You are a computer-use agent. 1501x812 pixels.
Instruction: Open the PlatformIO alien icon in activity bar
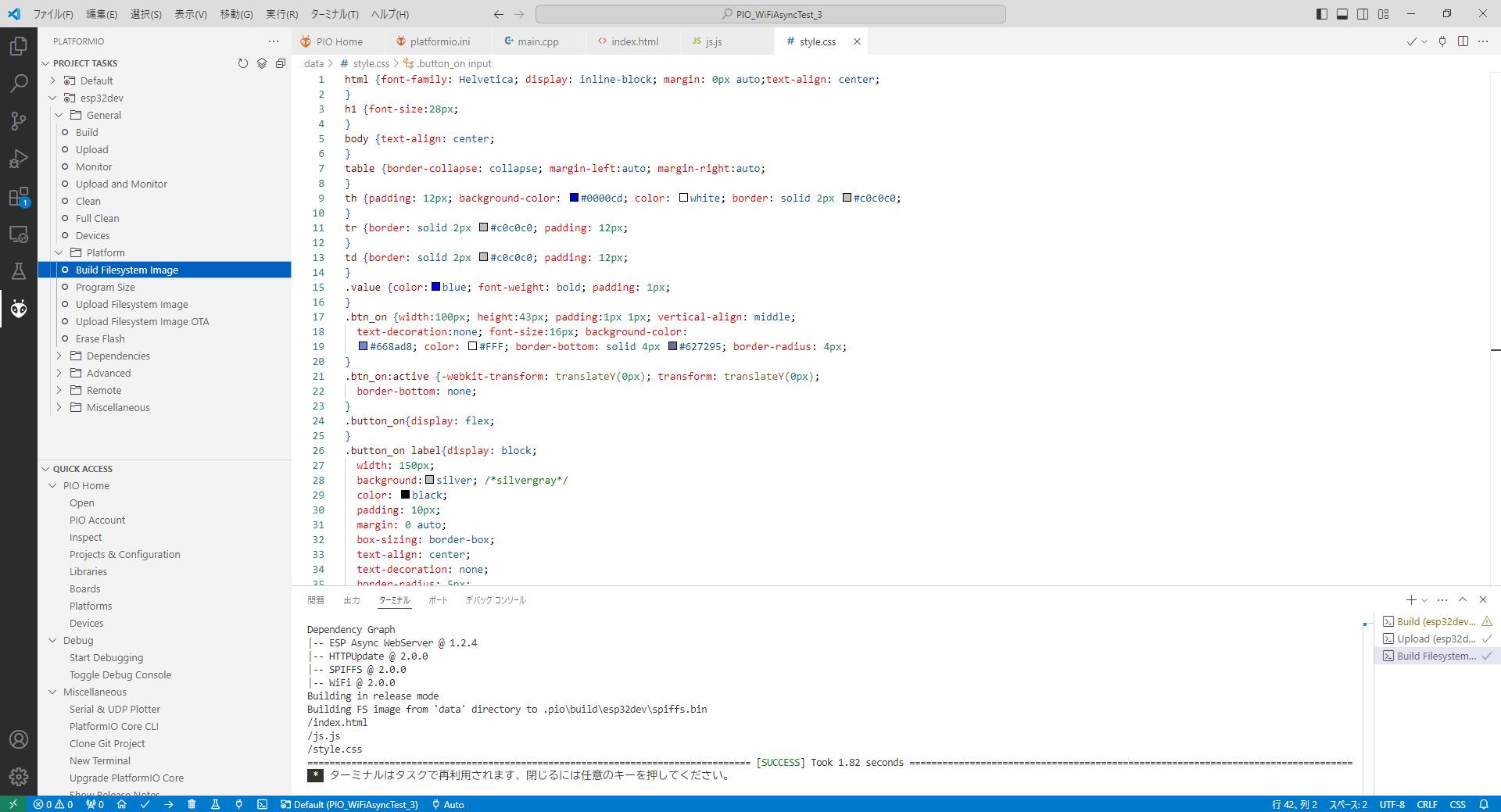(19, 309)
